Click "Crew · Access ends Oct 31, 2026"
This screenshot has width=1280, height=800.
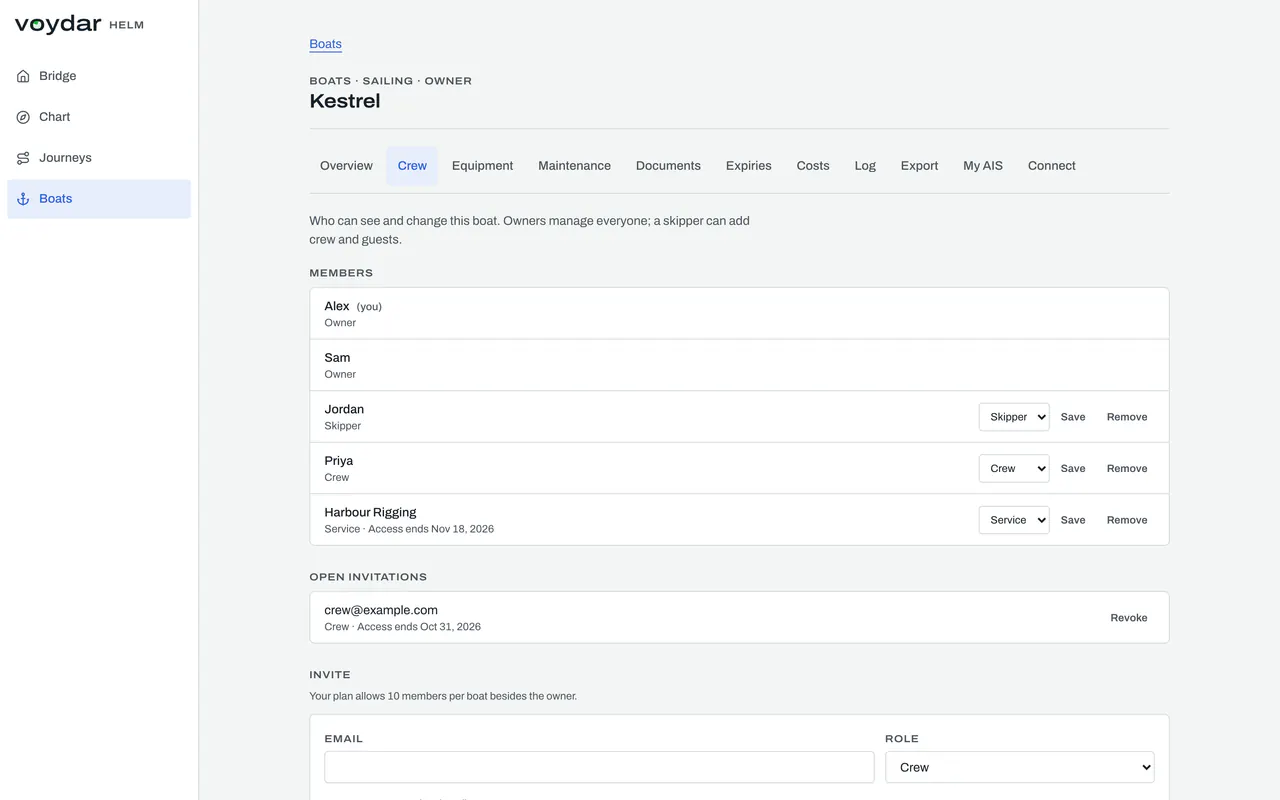click(x=403, y=627)
